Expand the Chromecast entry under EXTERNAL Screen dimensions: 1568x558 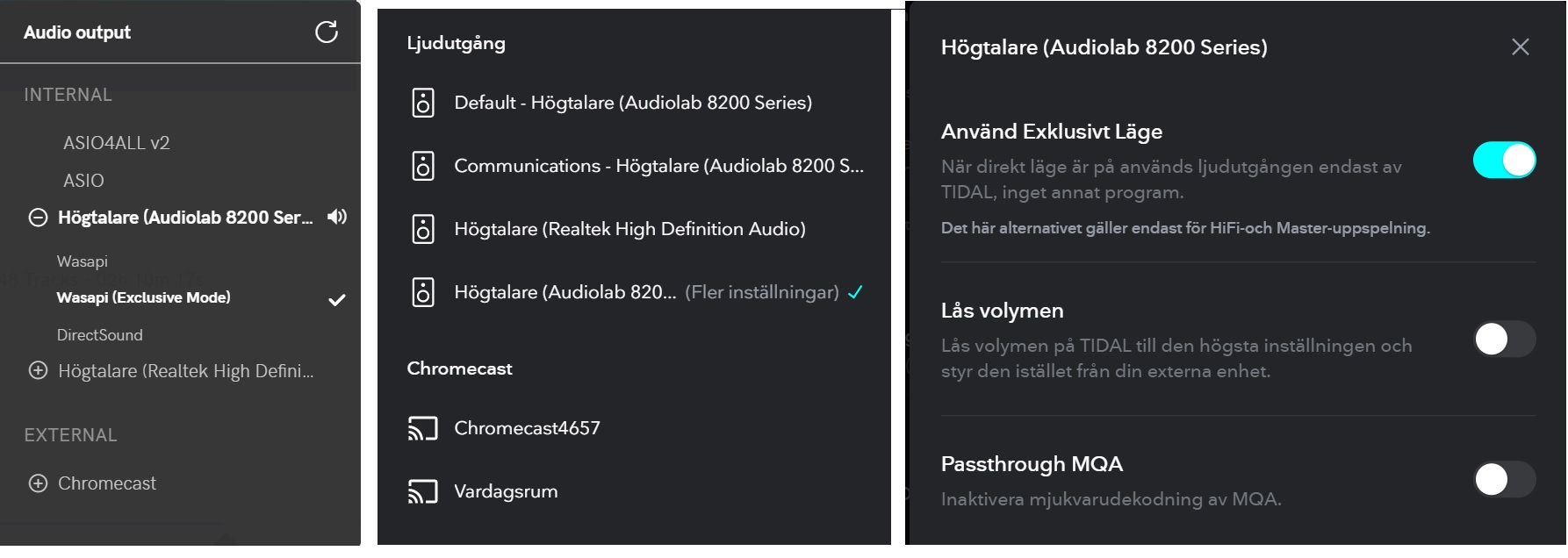tap(36, 483)
